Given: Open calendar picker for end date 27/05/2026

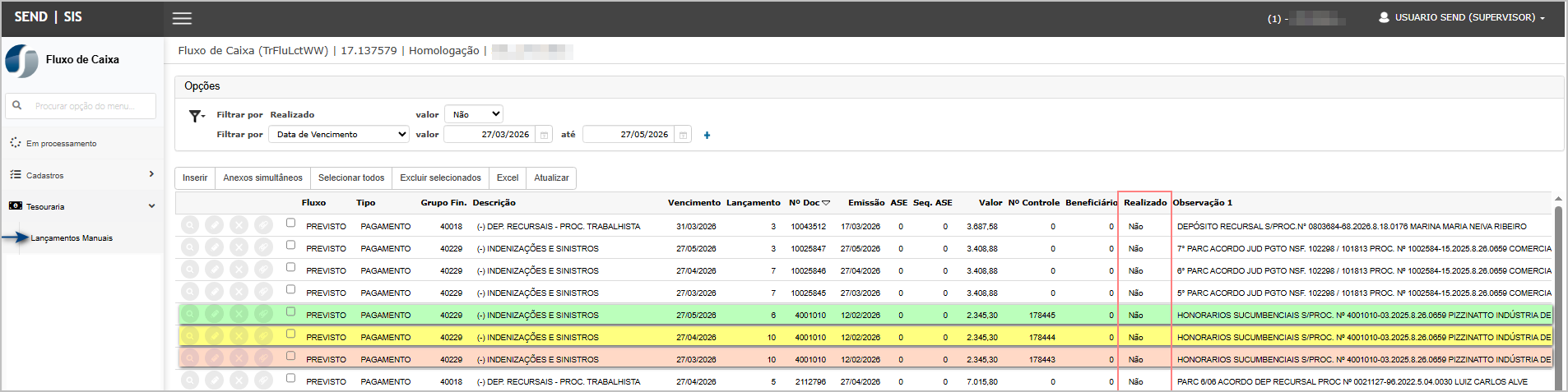Looking at the screenshot, I should (x=683, y=135).
